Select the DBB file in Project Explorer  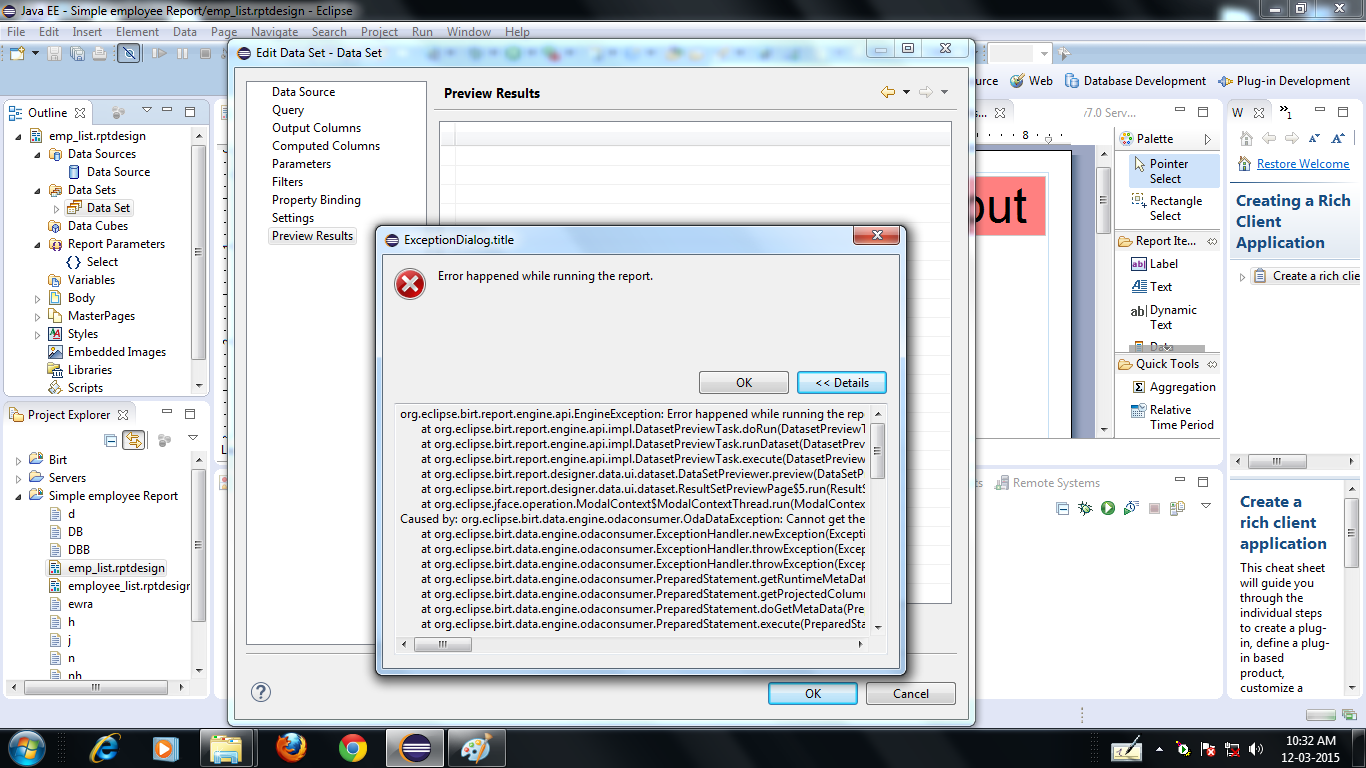click(78, 550)
